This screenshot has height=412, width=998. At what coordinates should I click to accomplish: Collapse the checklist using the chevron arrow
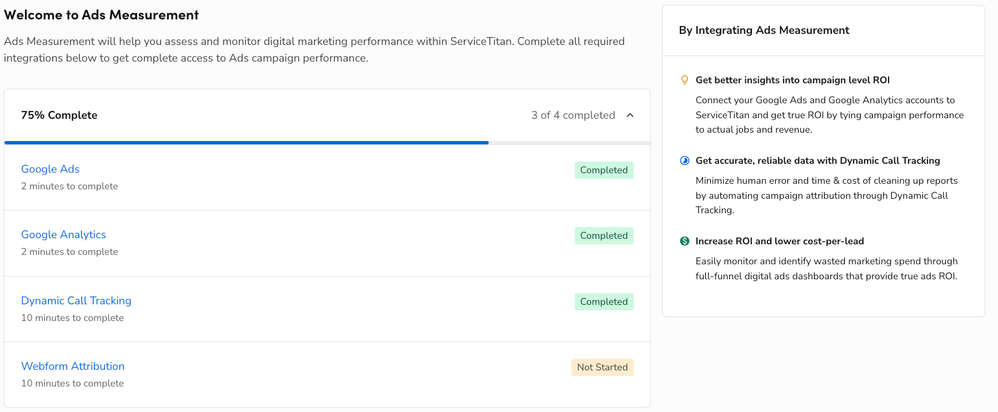coord(630,116)
